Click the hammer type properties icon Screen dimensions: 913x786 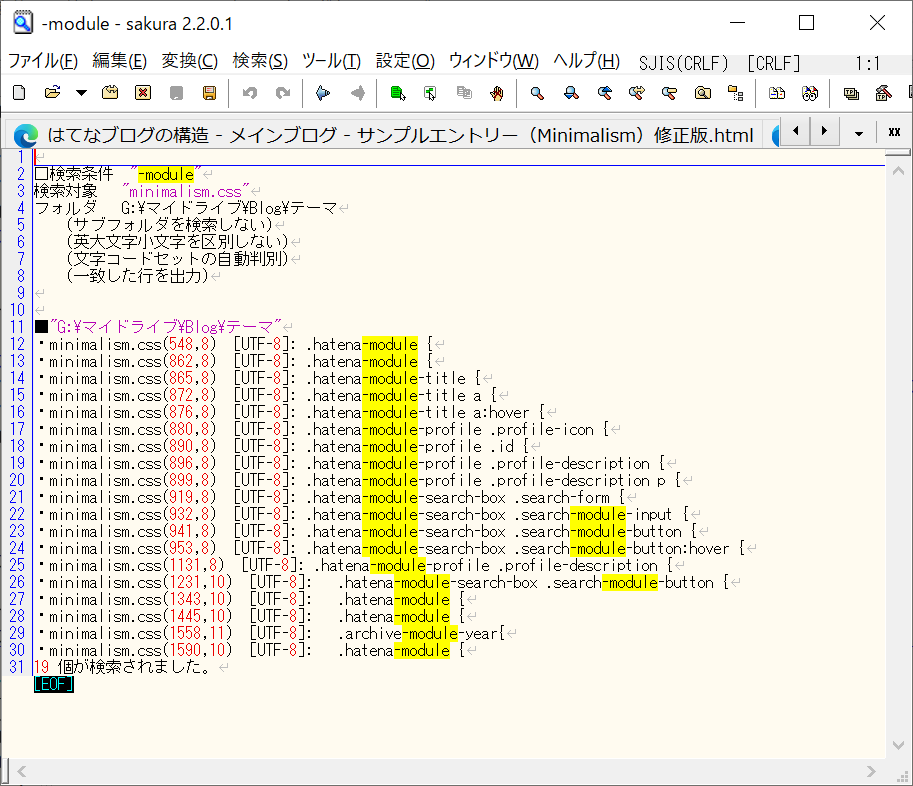click(883, 93)
